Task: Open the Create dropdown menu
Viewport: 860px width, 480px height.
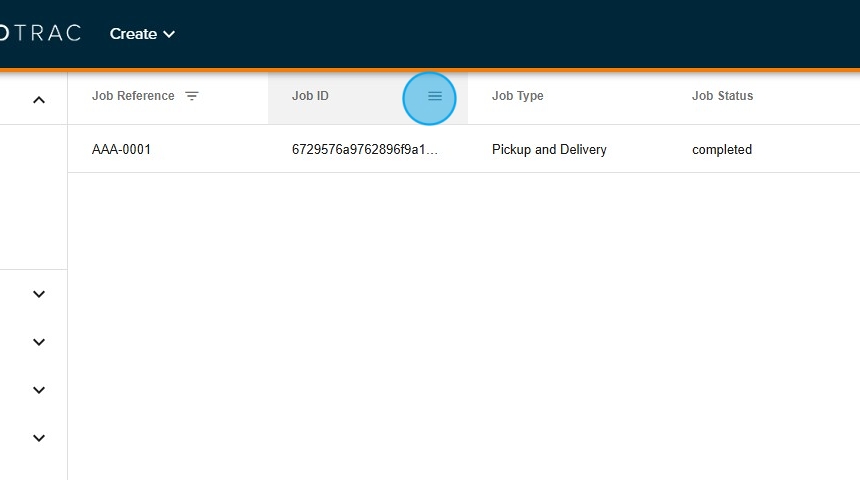Action: click(x=133, y=34)
